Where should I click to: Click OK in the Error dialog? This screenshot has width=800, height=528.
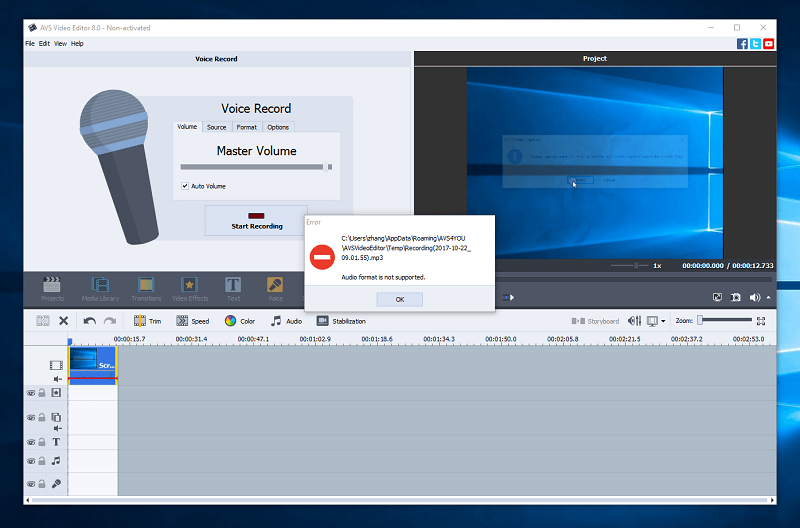tap(399, 299)
